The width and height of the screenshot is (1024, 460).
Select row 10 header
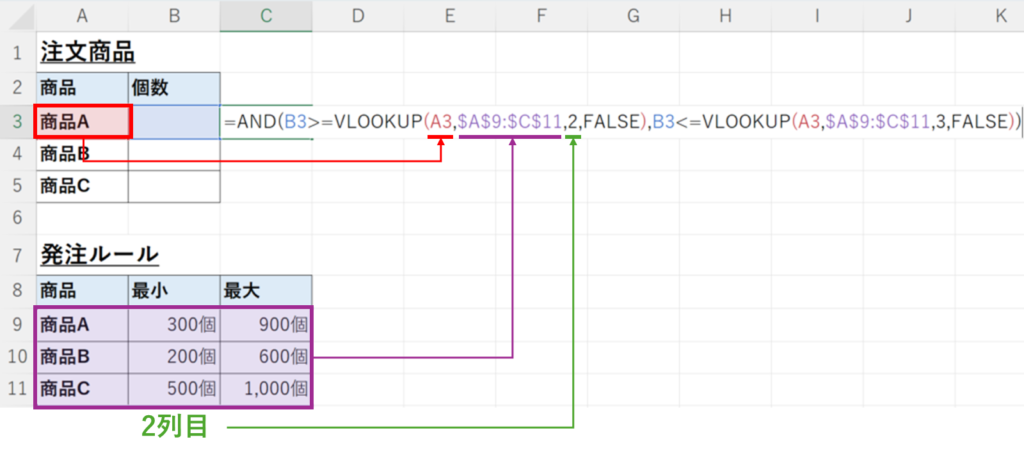point(18,357)
